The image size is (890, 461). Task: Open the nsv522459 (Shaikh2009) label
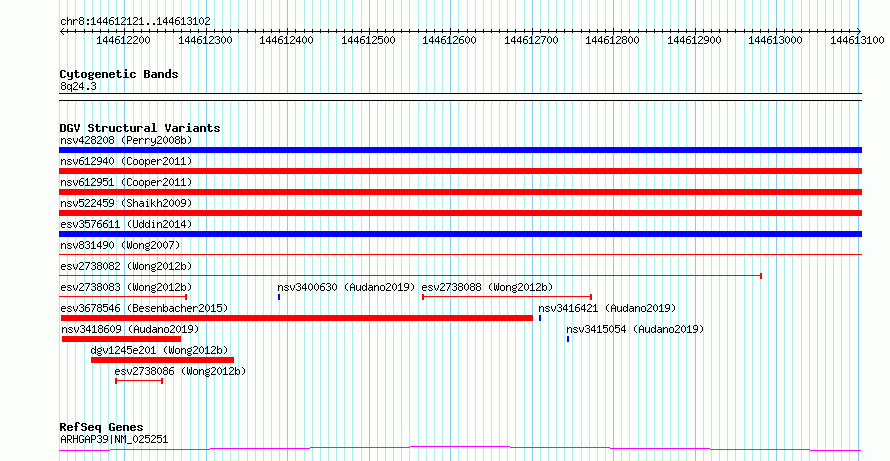tap(126, 203)
